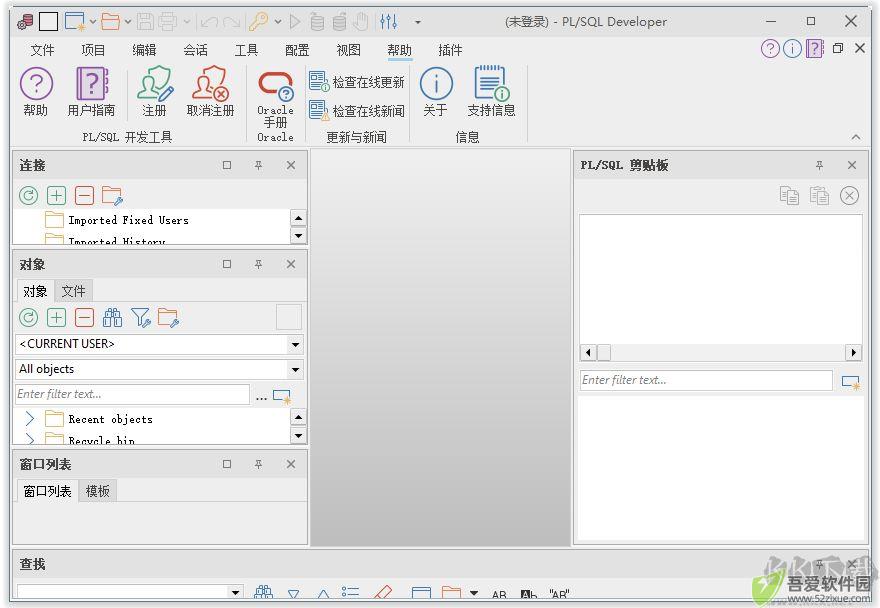This screenshot has height=608, width=880.
Task: Pin the 窗口列表 panel
Action: click(258, 464)
